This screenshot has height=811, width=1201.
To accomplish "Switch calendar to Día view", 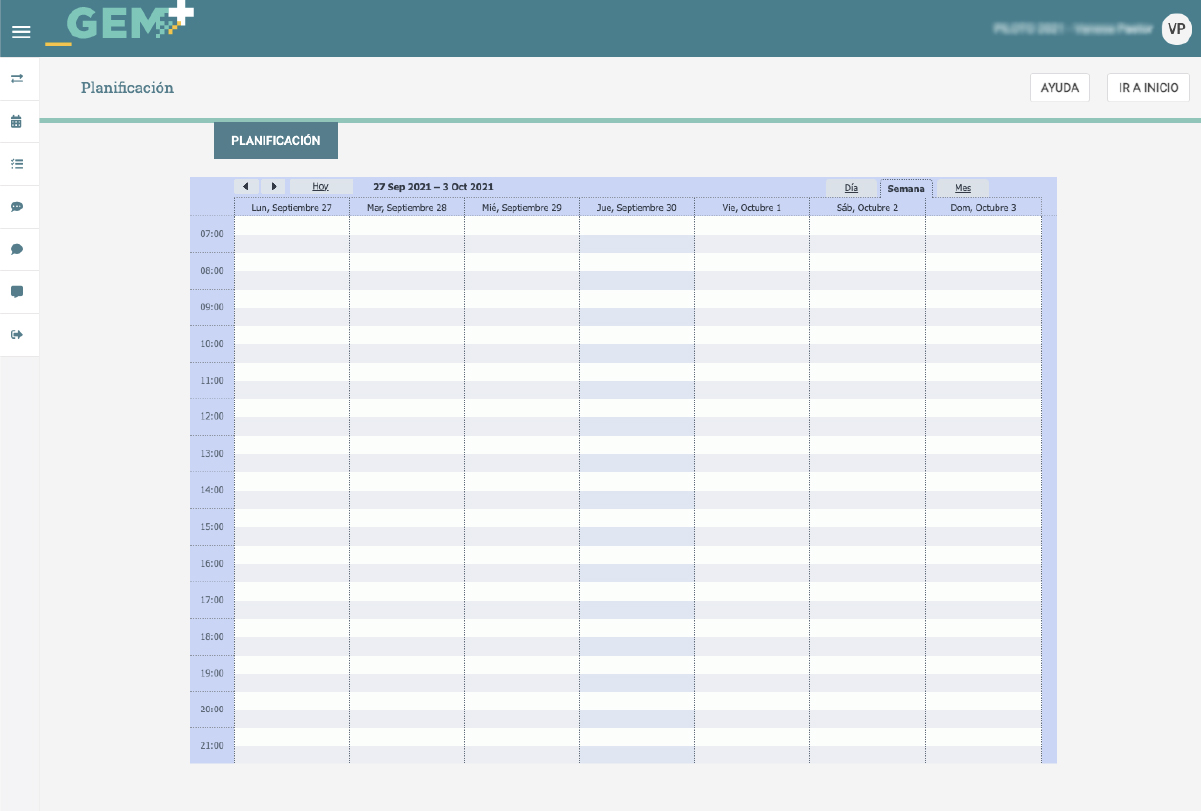I will pyautogui.click(x=851, y=188).
